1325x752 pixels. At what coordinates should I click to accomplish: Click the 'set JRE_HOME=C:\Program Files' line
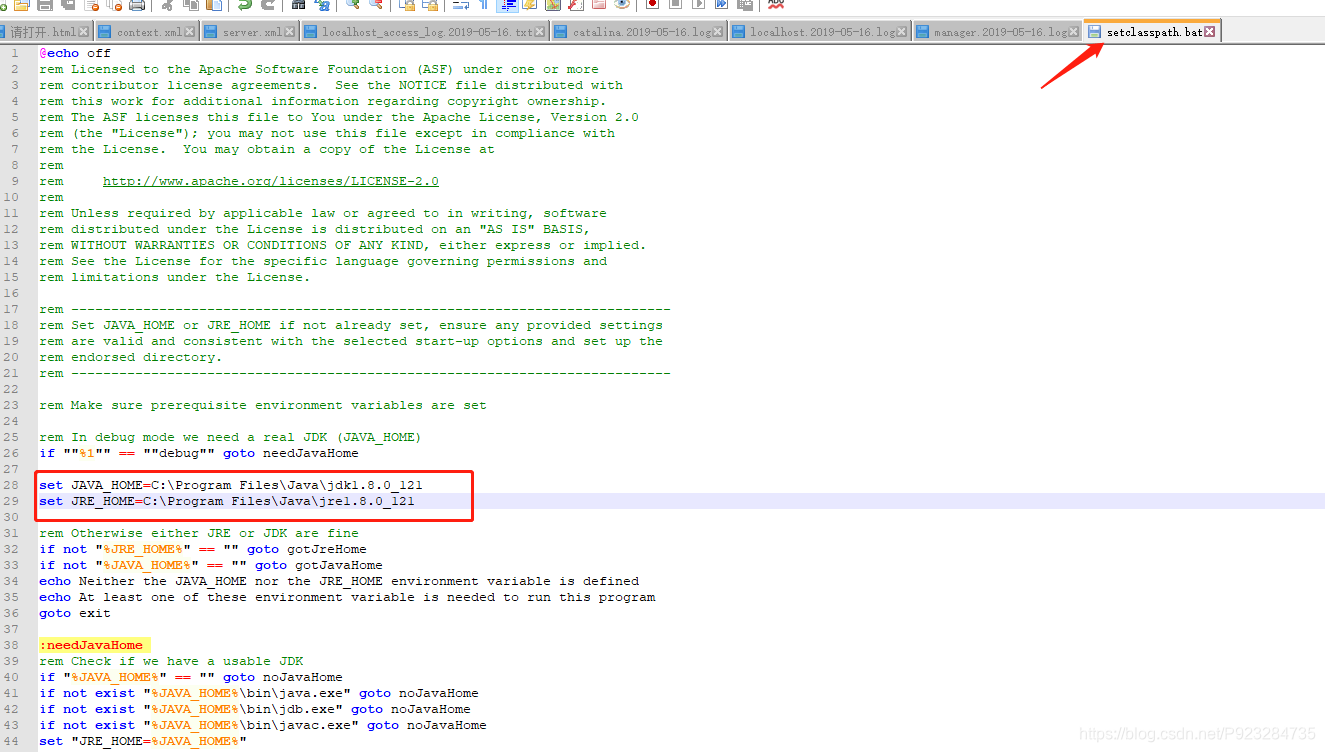(226, 501)
